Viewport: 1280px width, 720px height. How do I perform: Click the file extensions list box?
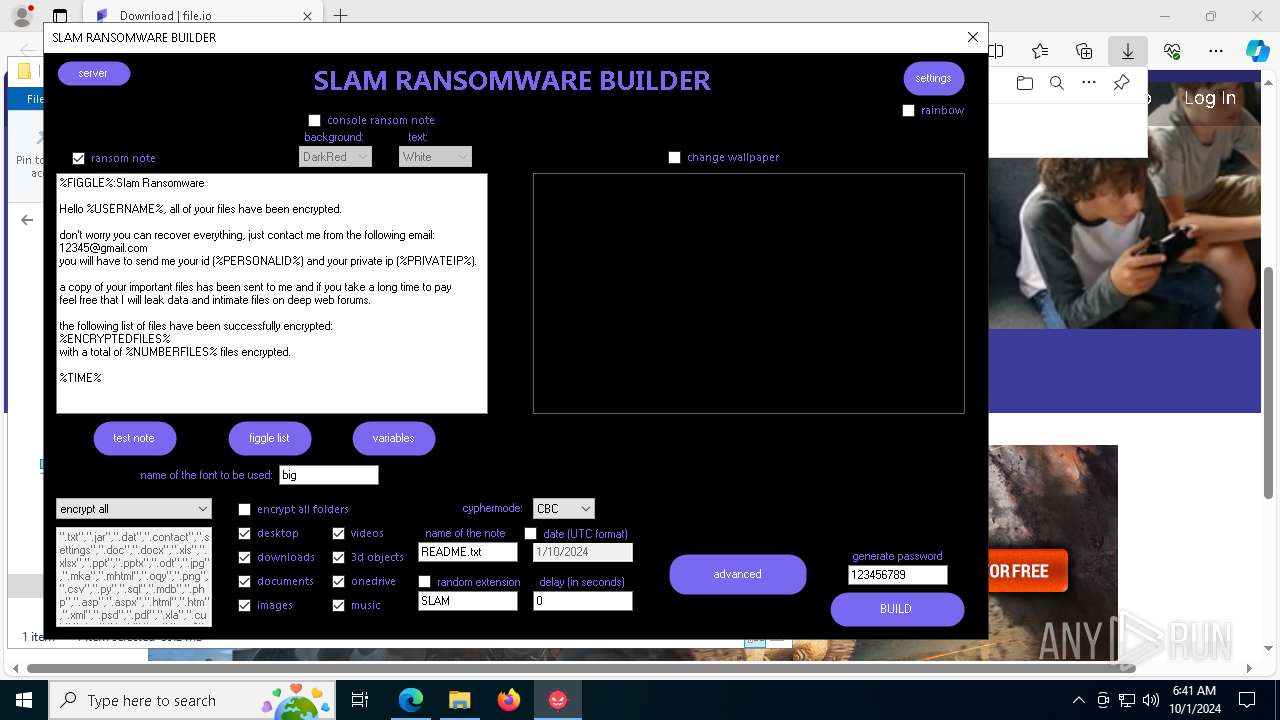[134, 577]
